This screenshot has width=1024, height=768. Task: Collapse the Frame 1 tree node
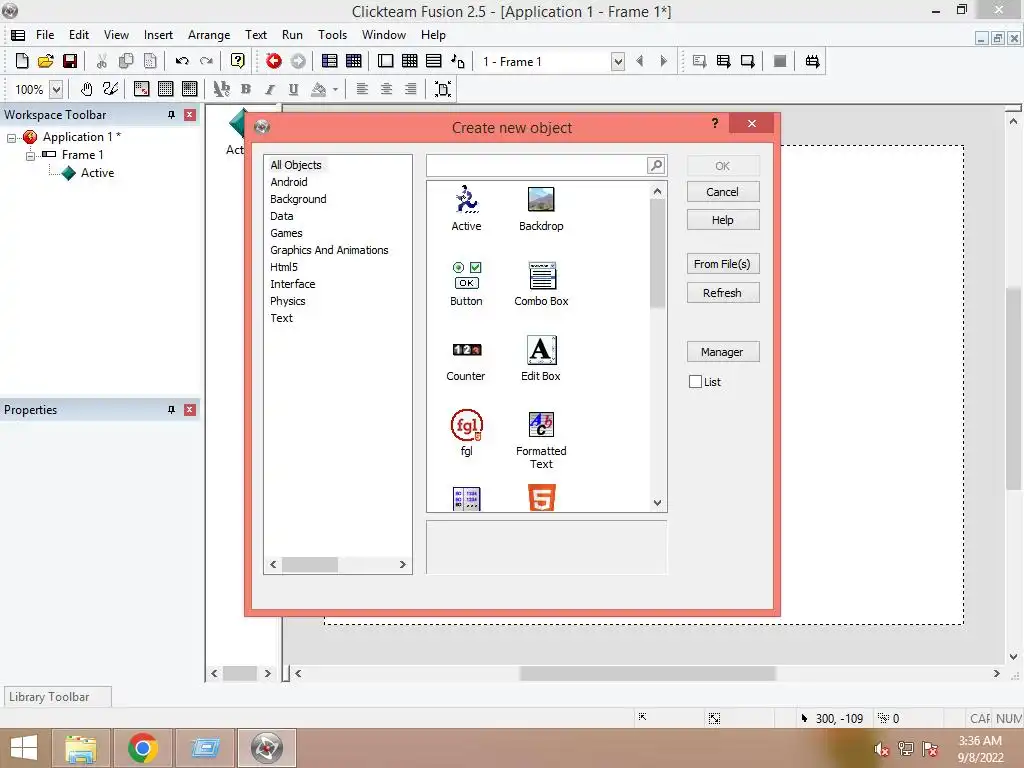30,156
